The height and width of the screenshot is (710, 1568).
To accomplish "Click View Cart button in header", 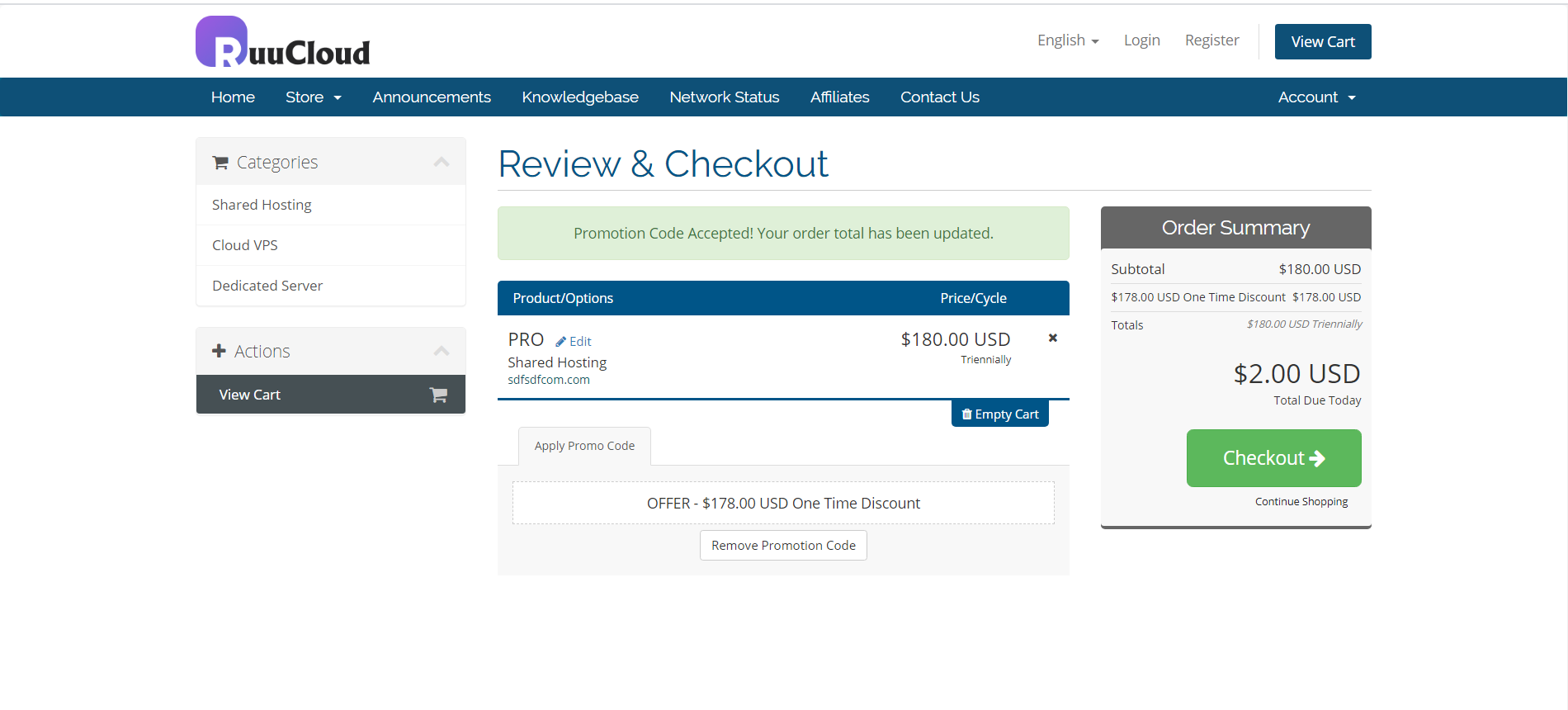I will point(1322,42).
